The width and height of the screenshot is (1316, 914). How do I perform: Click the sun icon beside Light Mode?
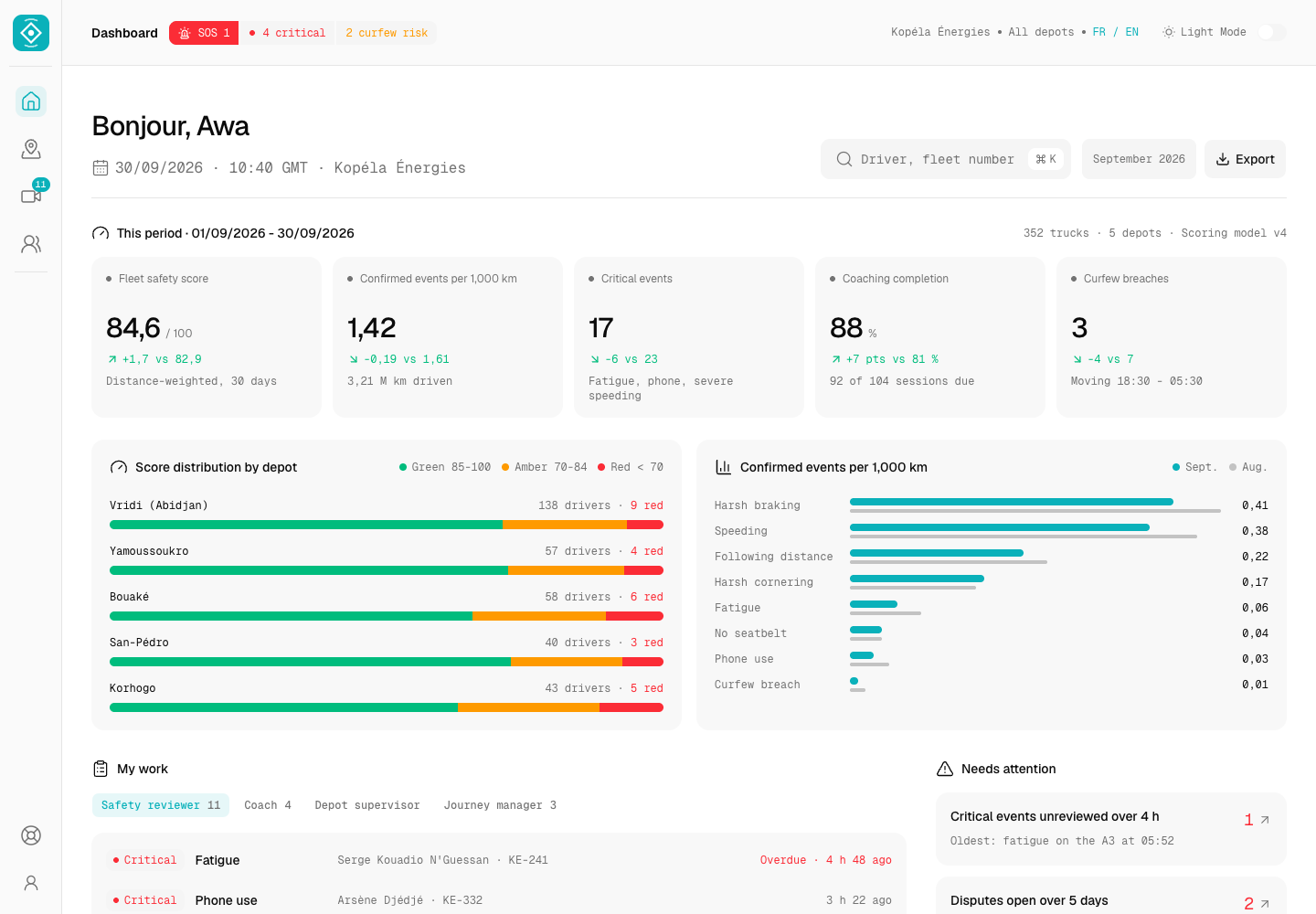[1168, 32]
